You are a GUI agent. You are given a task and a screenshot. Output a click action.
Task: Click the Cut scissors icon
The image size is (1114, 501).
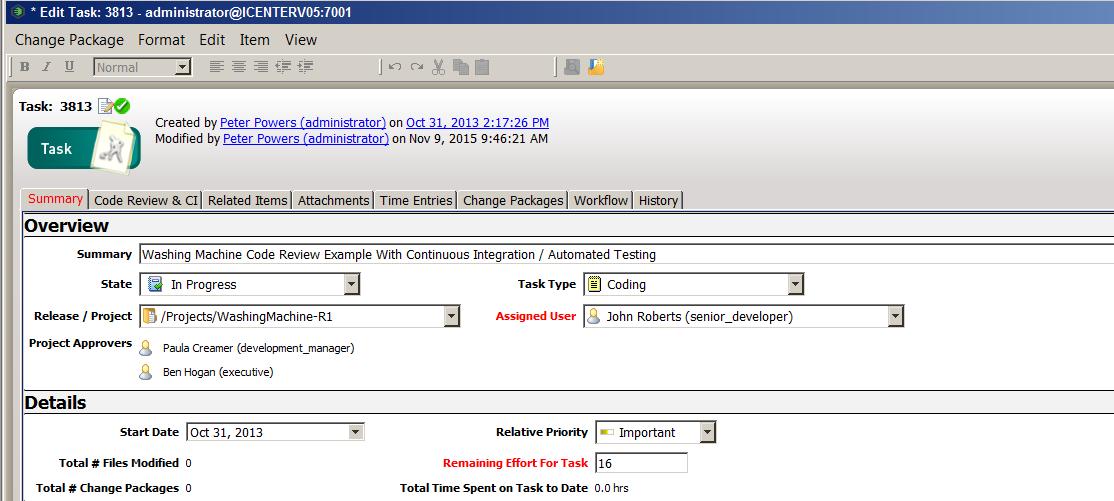pos(438,67)
